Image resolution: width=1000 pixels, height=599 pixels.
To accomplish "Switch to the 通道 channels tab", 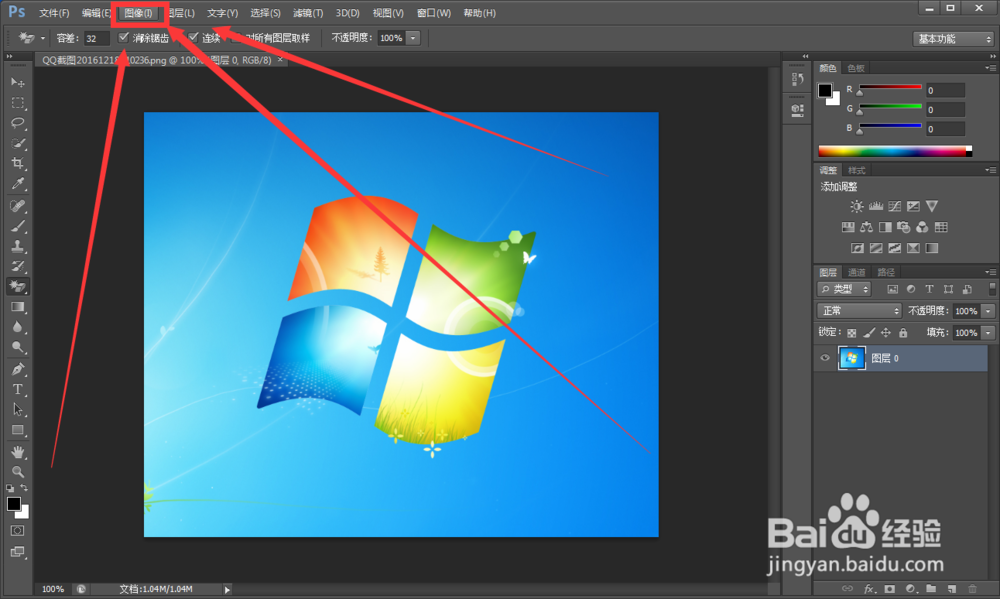I will [857, 272].
